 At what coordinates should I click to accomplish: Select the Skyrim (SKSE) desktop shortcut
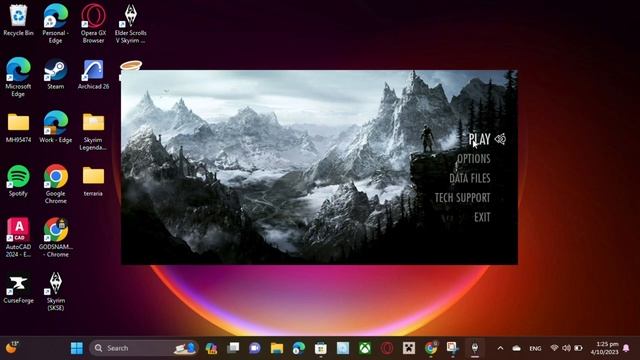click(56, 291)
